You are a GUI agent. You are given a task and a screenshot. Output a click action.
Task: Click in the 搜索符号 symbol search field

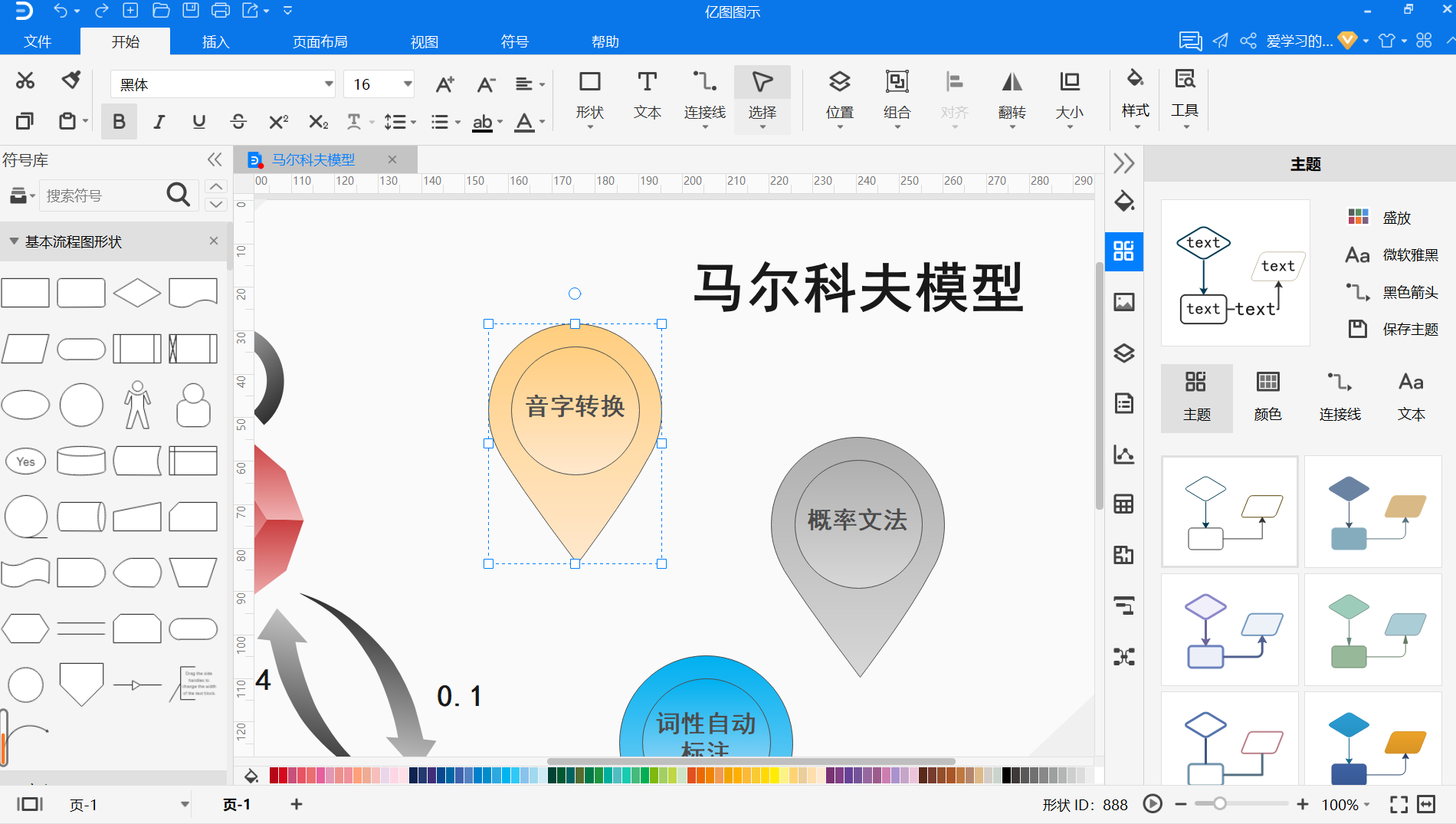(x=103, y=195)
